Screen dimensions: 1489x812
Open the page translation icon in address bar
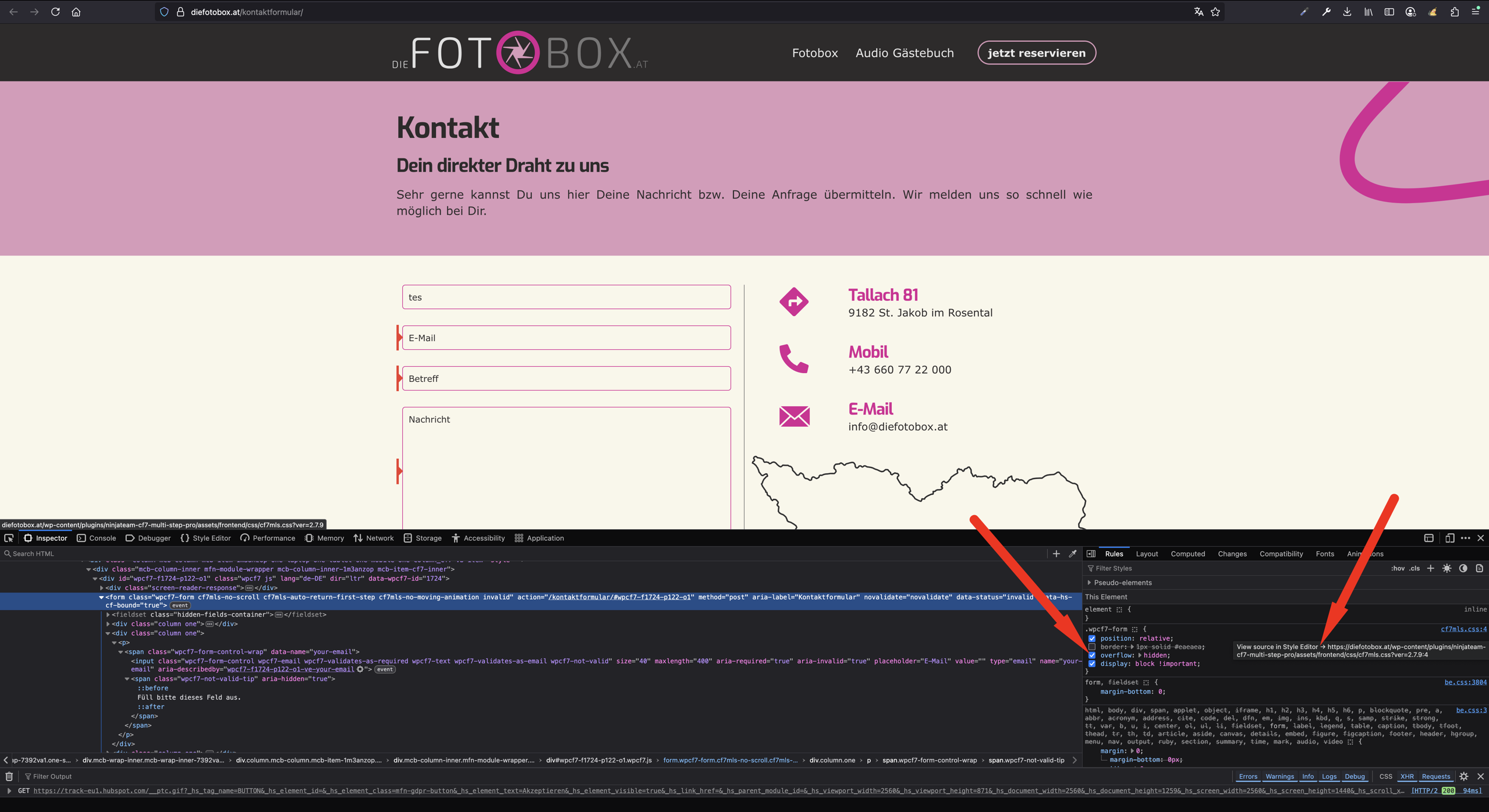coord(1199,12)
